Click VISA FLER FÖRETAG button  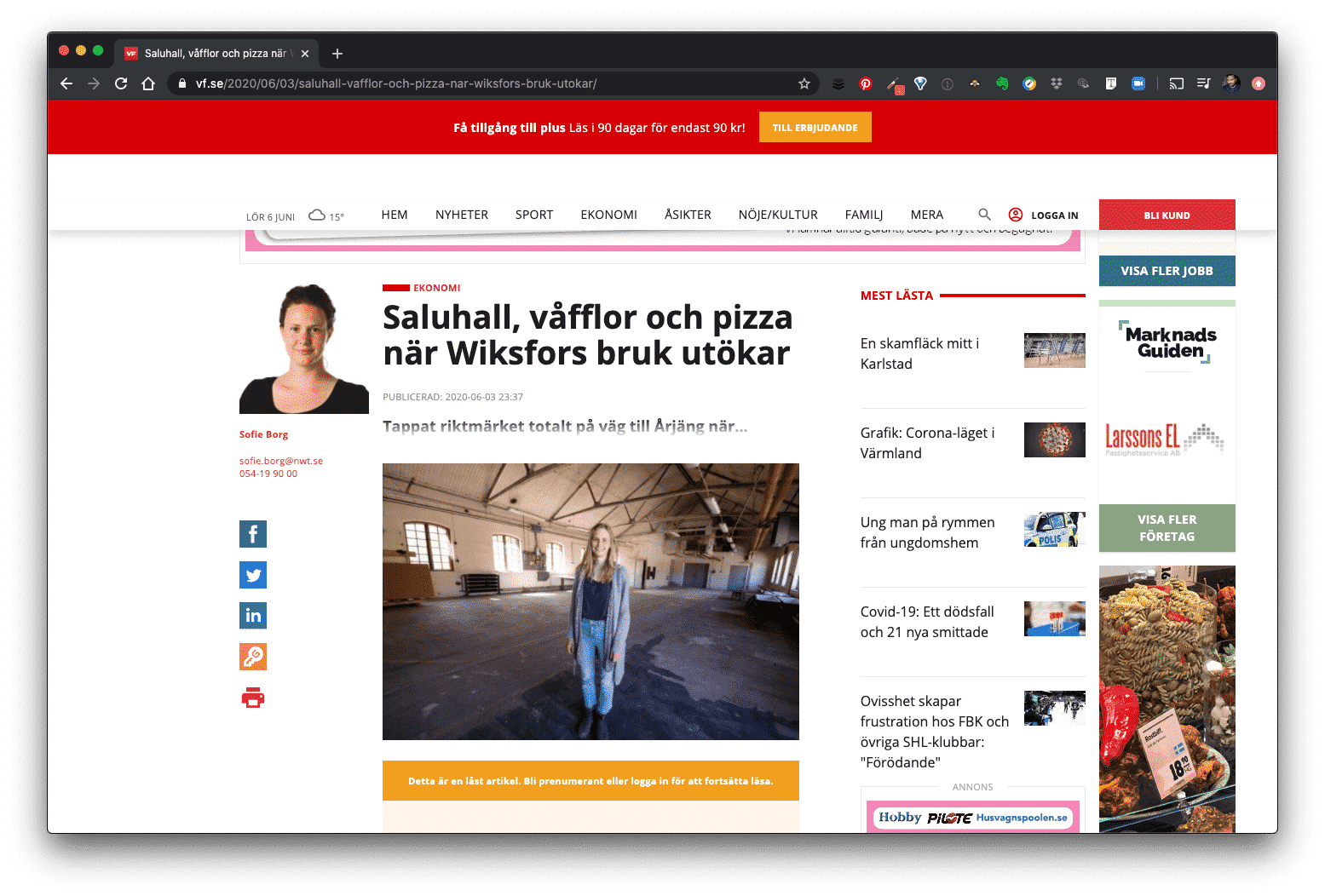pyautogui.click(x=1167, y=528)
